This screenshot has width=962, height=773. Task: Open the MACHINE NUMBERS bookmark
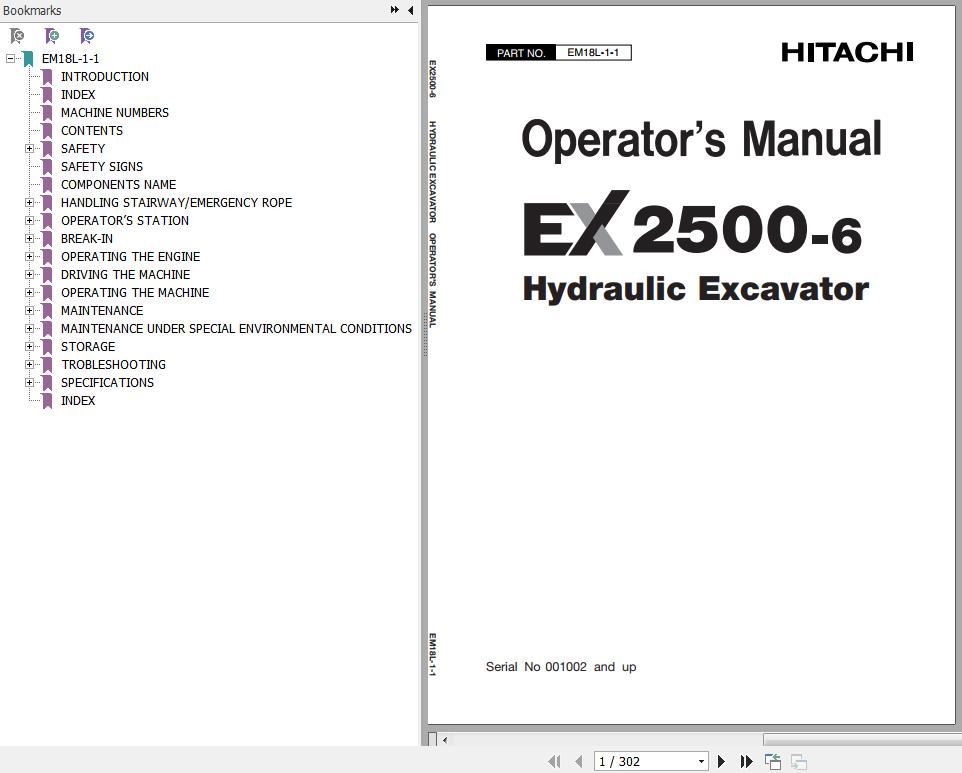point(115,113)
